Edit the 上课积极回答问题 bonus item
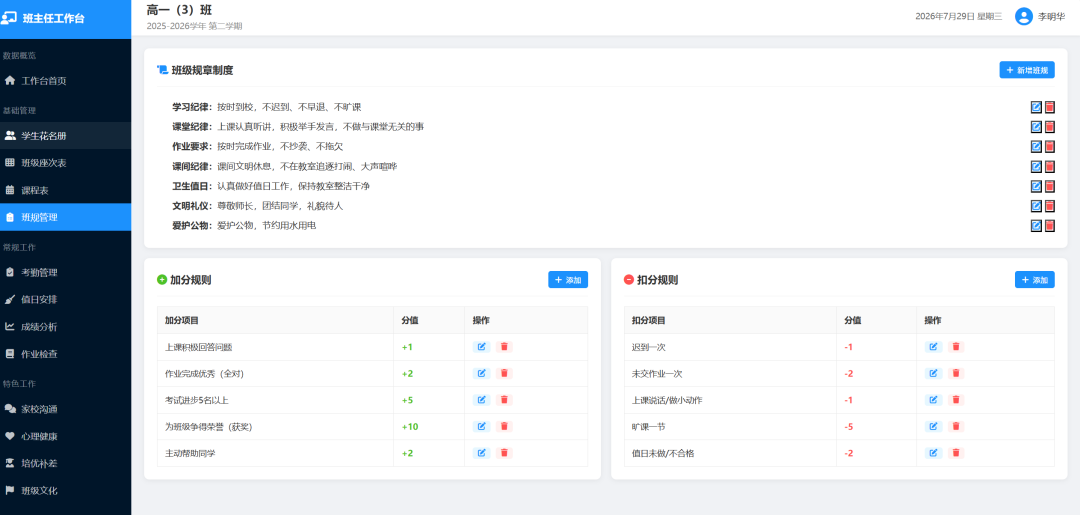 tap(481, 347)
